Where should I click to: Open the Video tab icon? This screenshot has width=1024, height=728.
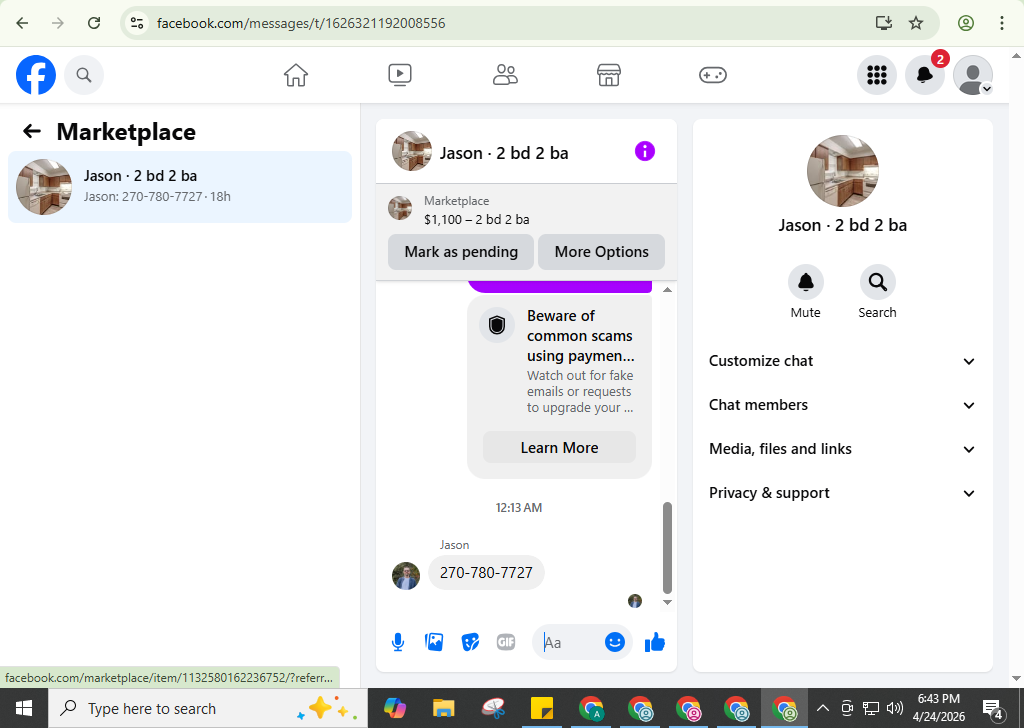(x=400, y=75)
